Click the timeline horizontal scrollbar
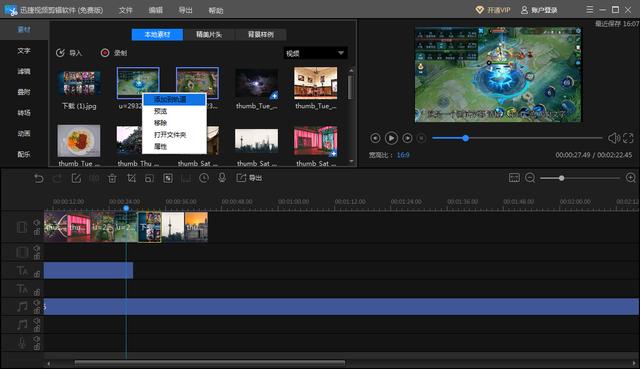Screen dimensions: 640x369 point(210,362)
